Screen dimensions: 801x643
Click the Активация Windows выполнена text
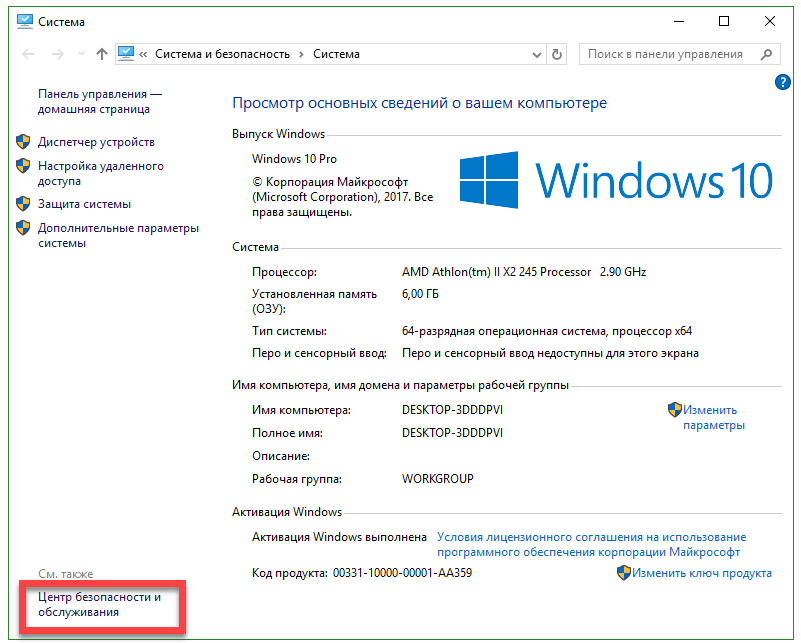click(339, 537)
